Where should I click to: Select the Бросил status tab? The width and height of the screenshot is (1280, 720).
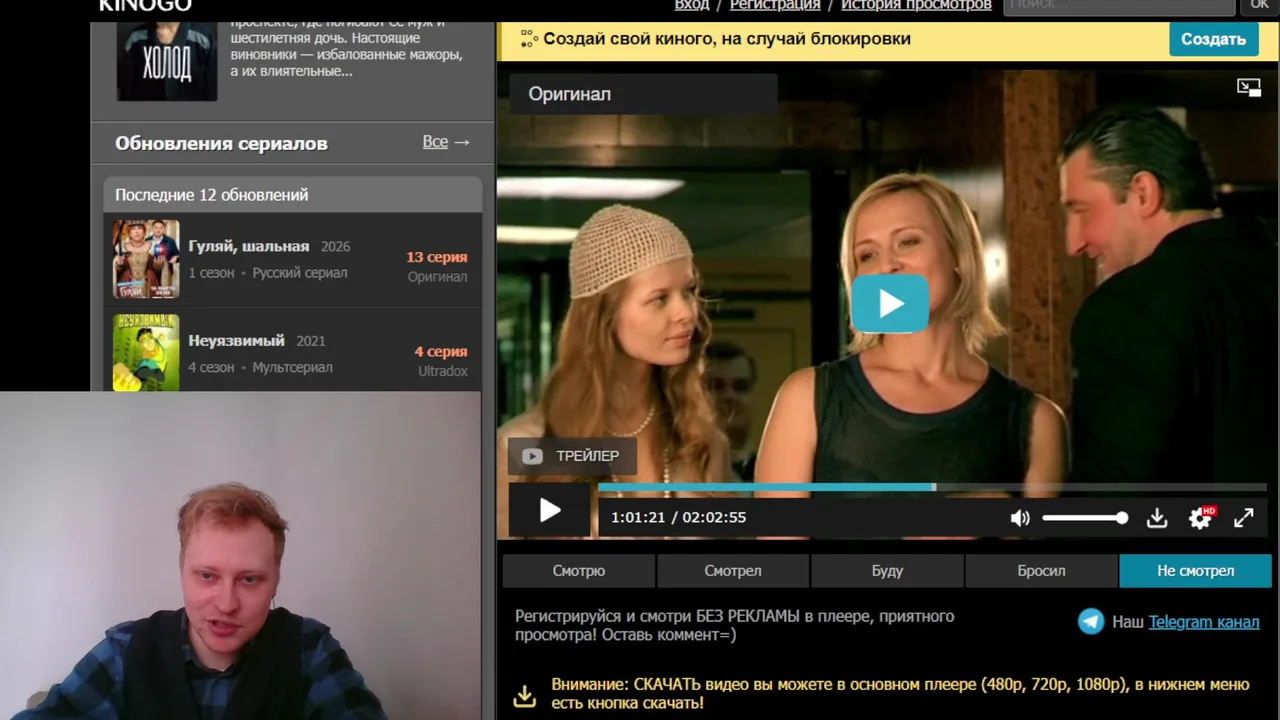1041,571
